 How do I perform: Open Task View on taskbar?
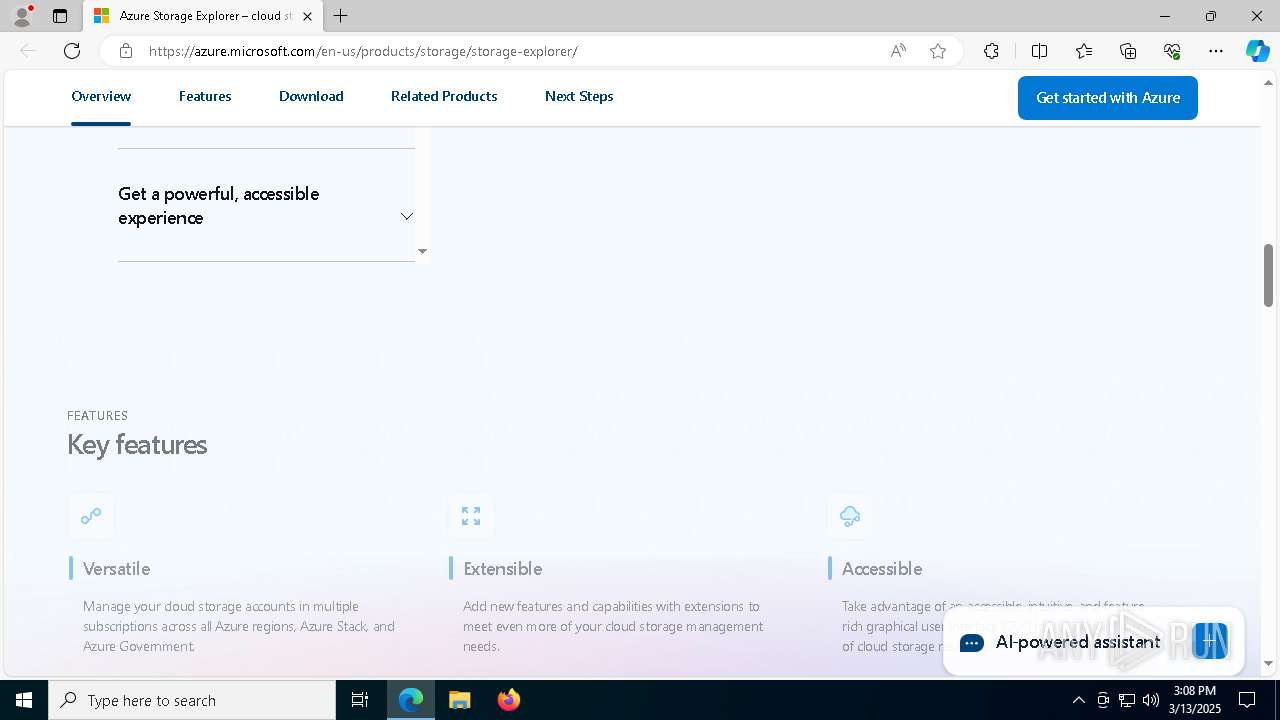[360, 700]
